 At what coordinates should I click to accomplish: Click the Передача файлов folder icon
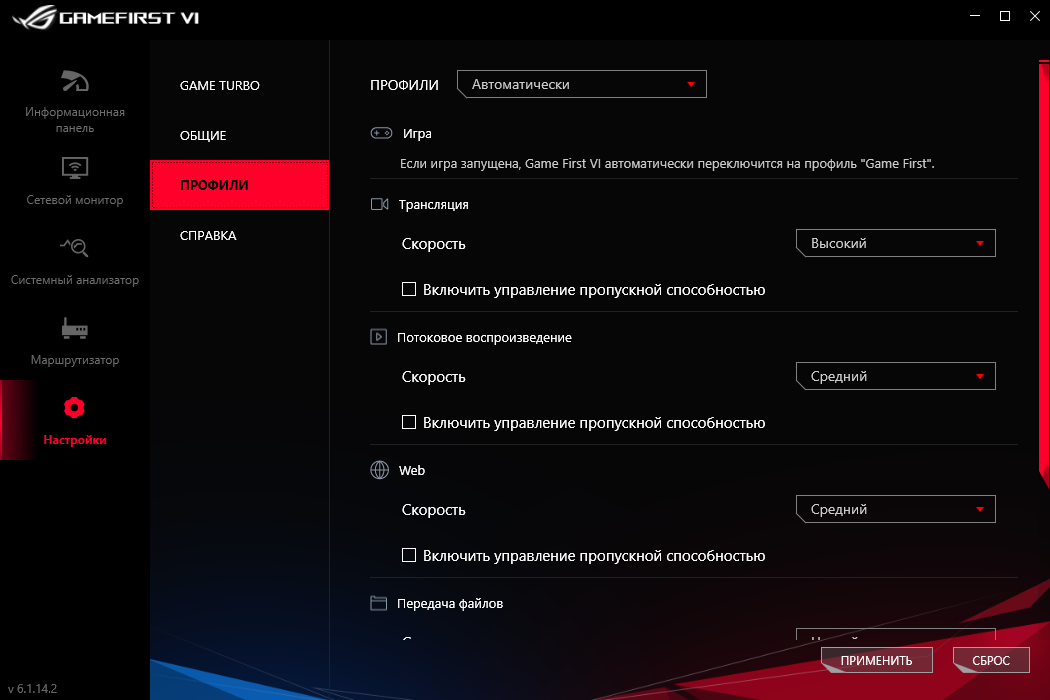pyautogui.click(x=378, y=603)
